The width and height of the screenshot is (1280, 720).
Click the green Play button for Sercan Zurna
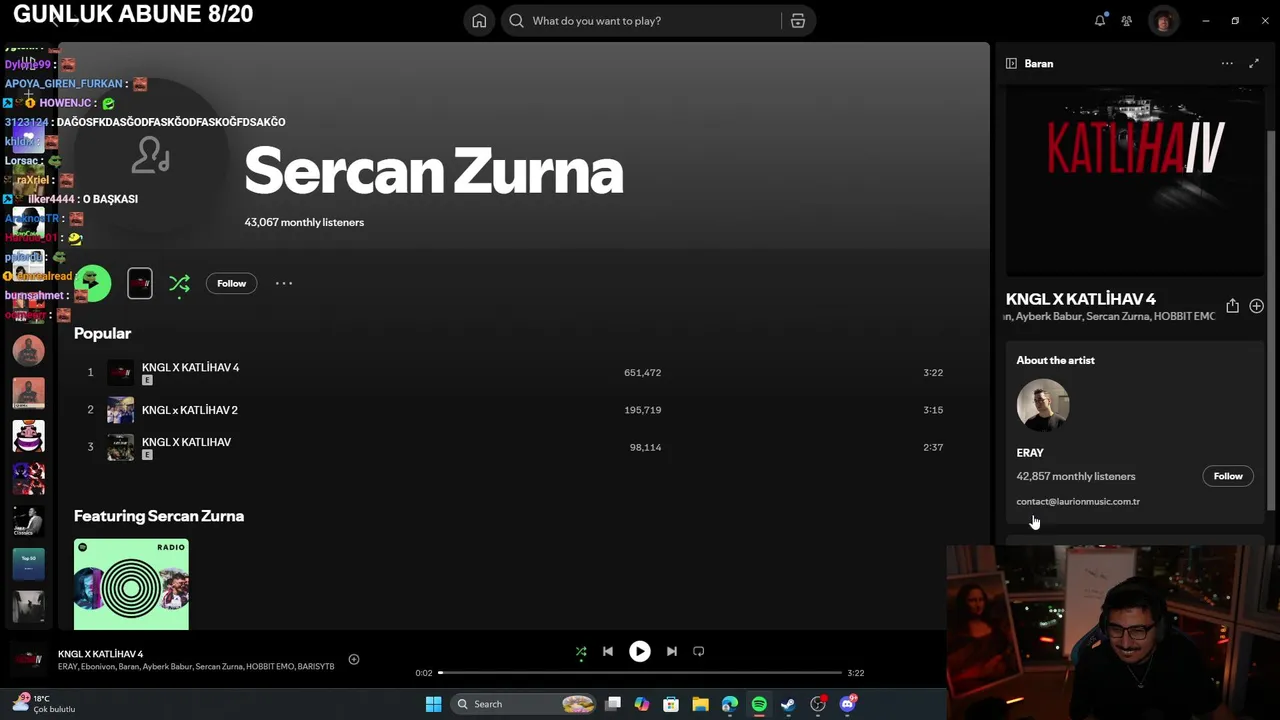[x=93, y=283]
